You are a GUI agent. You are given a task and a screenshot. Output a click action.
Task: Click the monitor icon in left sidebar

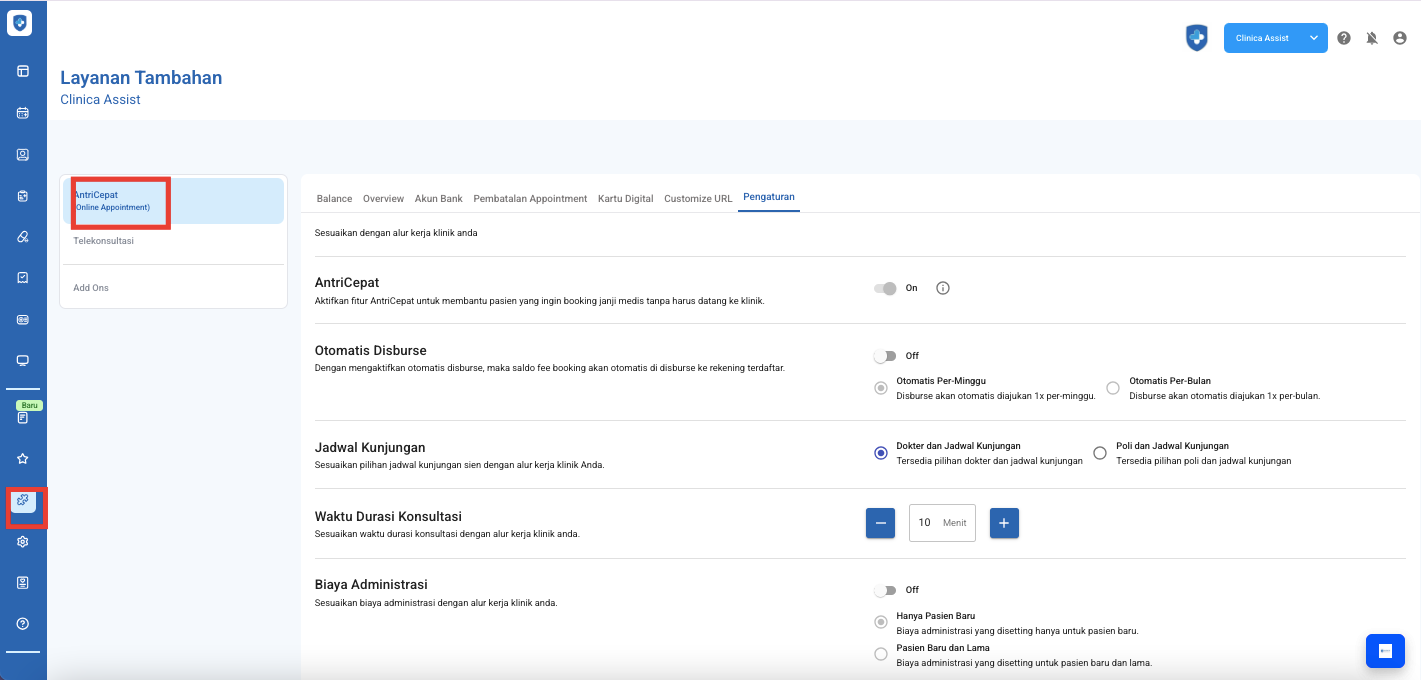[x=23, y=361]
